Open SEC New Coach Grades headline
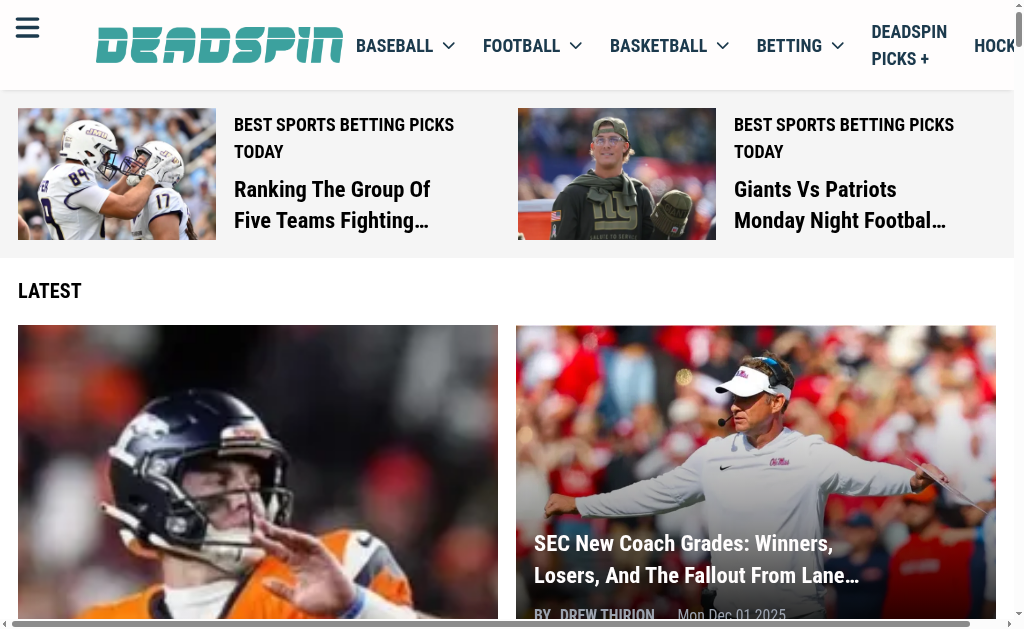Image resolution: width=1024 pixels, height=629 pixels. click(696, 559)
